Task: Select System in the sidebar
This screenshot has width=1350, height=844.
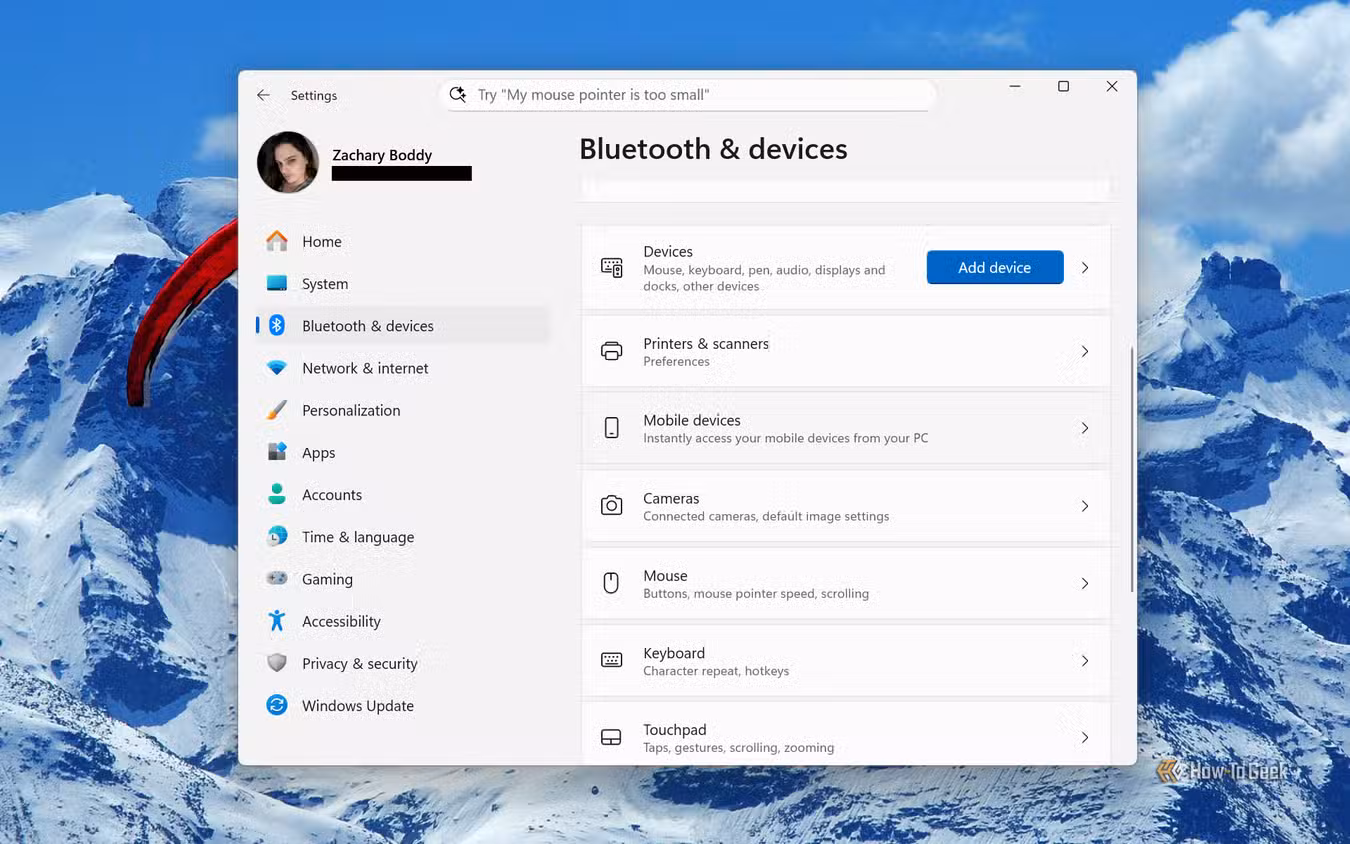Action: (402, 283)
